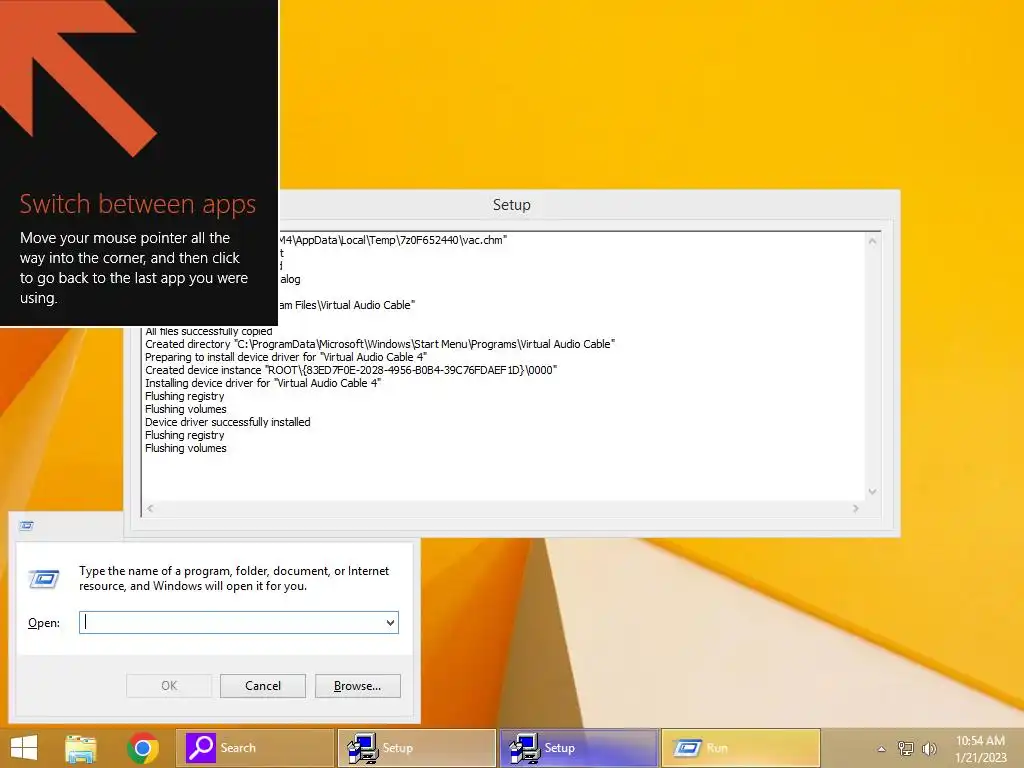Image resolution: width=1024 pixels, height=768 pixels.
Task: Expand the Open combo box dropdown arrow
Action: [391, 622]
